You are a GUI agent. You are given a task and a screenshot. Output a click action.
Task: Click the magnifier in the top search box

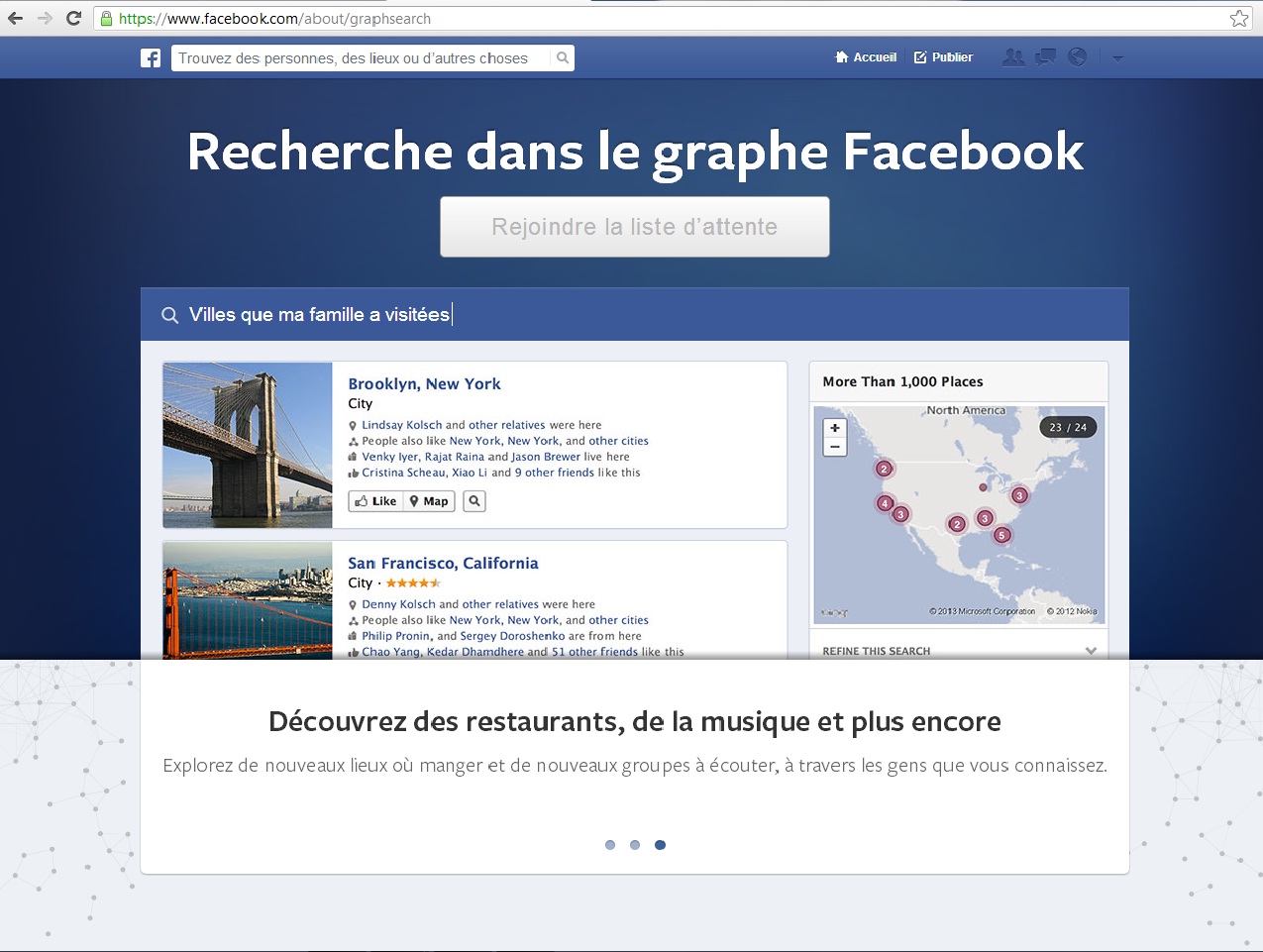pyautogui.click(x=563, y=58)
